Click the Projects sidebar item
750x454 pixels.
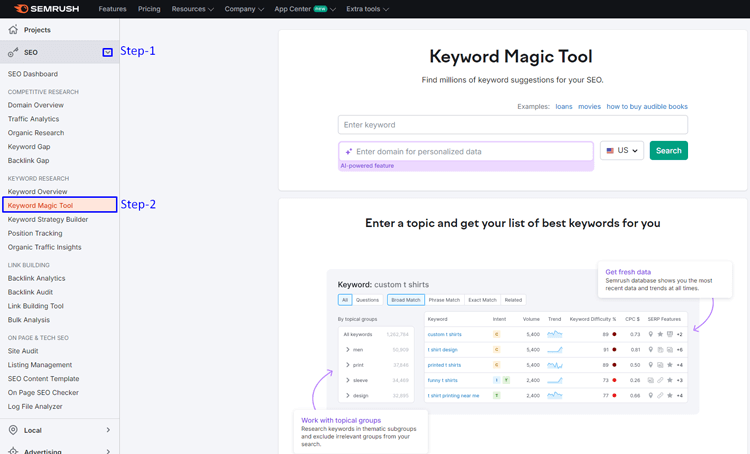coord(59,30)
